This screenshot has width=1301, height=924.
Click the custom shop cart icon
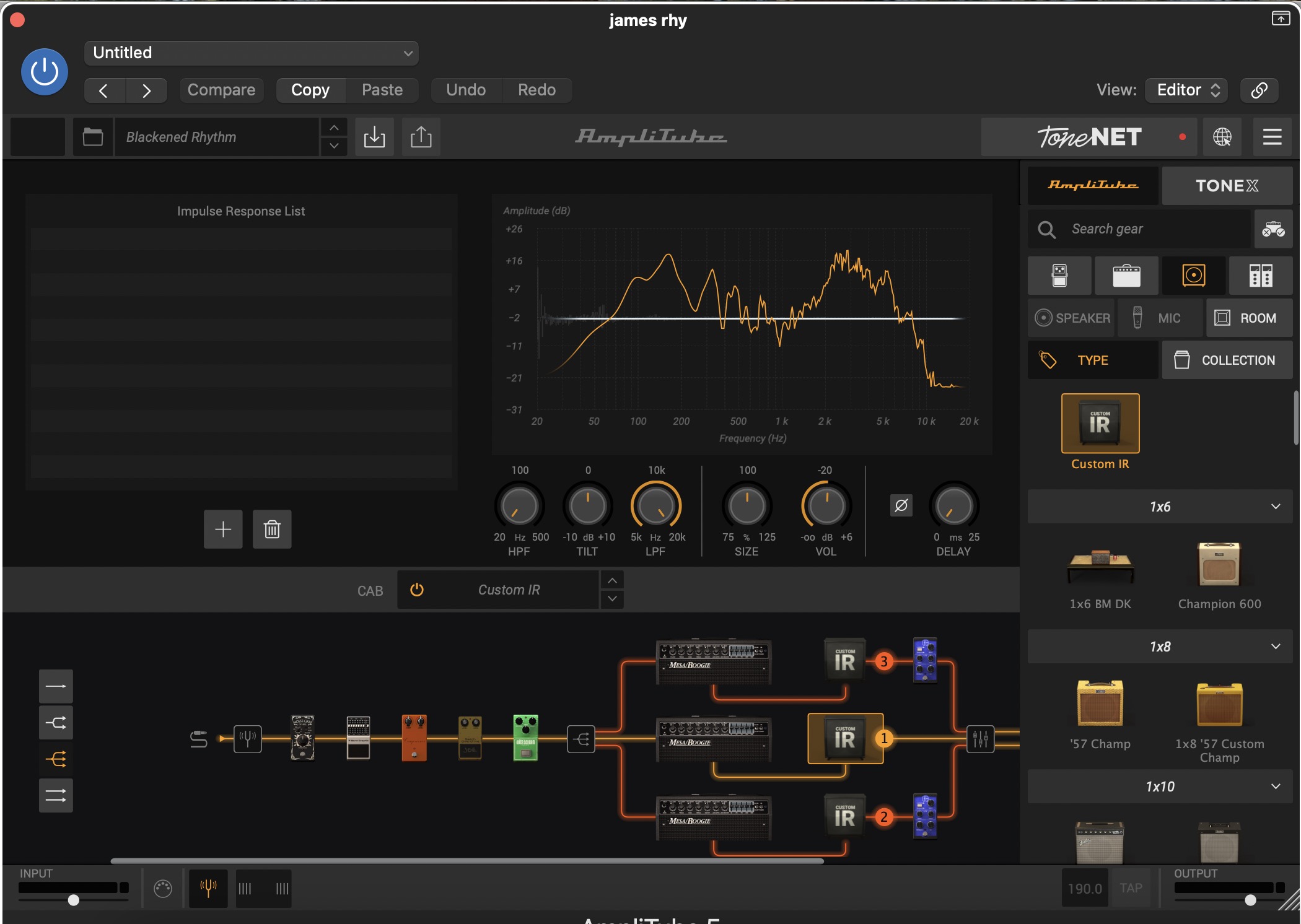(1273, 229)
